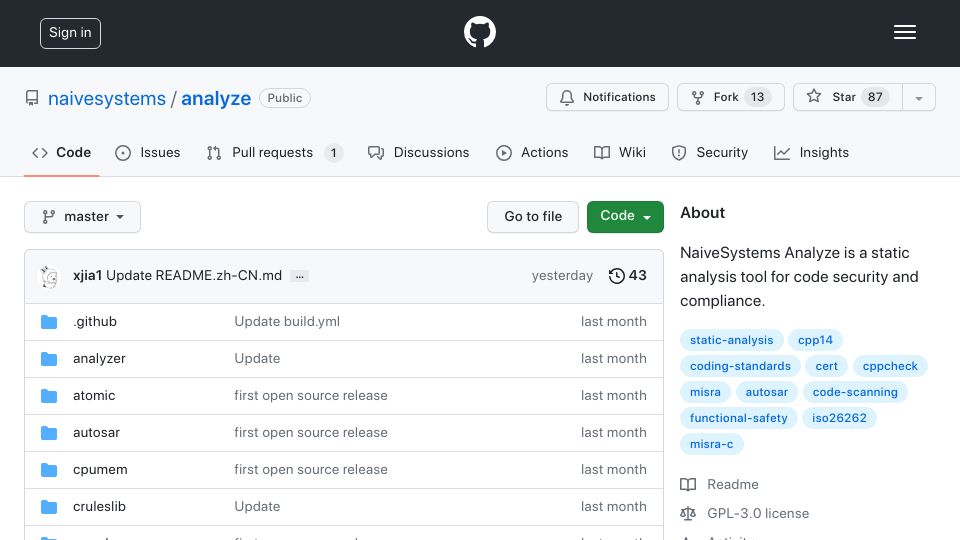The height and width of the screenshot is (540, 960).
Task: Click the Sign in button
Action: 70,33
